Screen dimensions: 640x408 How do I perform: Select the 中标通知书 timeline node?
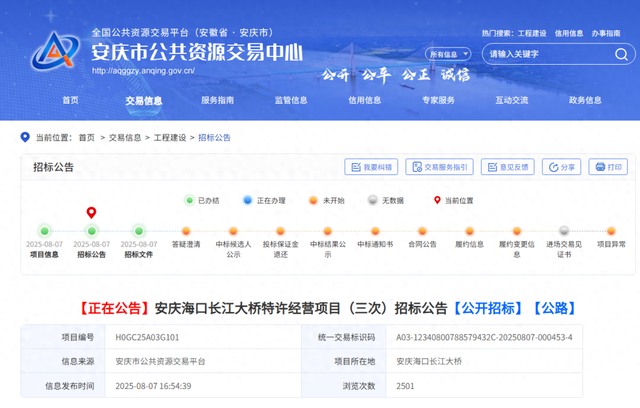375,231
